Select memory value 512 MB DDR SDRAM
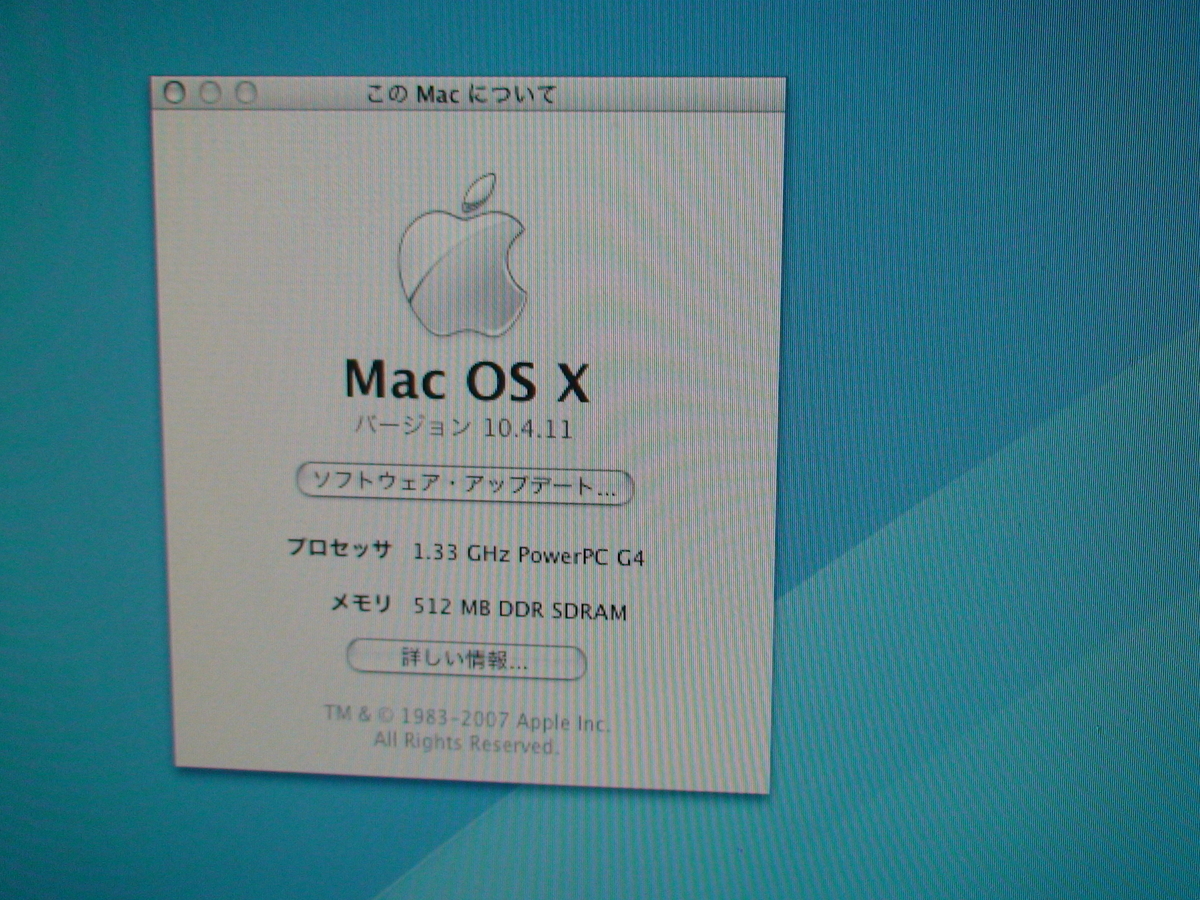 tap(520, 609)
